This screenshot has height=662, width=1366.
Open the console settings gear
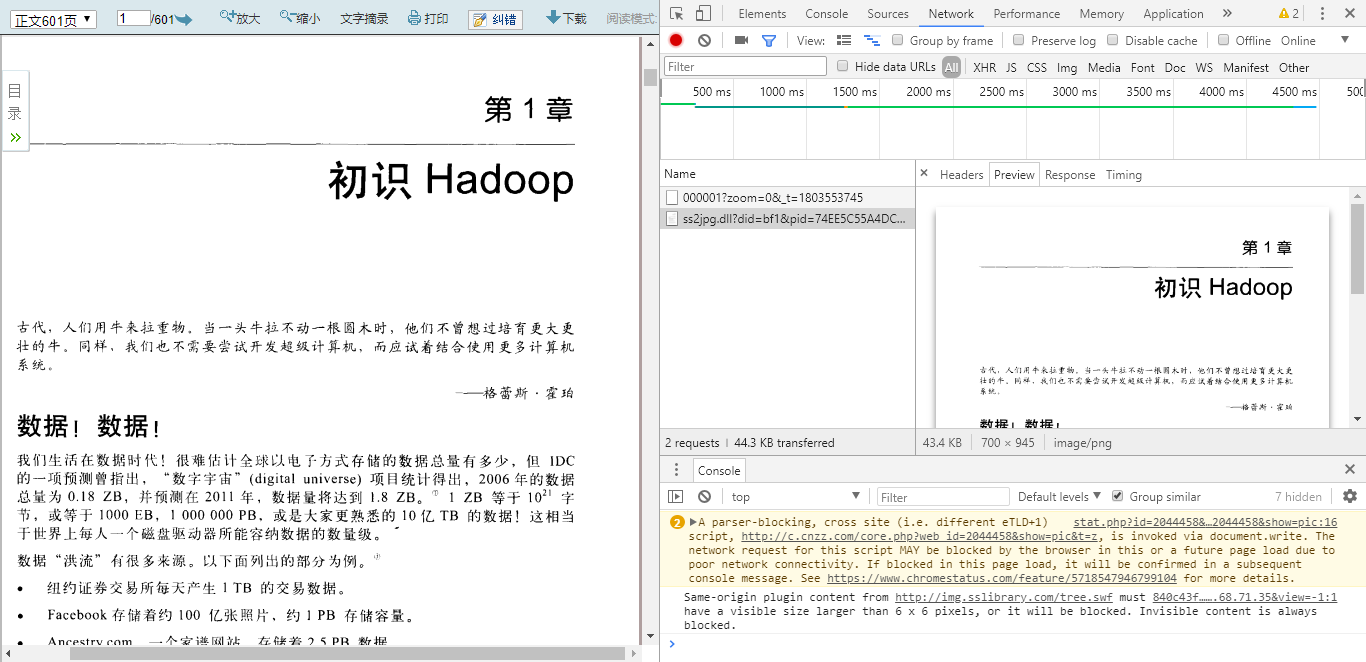(x=1349, y=496)
